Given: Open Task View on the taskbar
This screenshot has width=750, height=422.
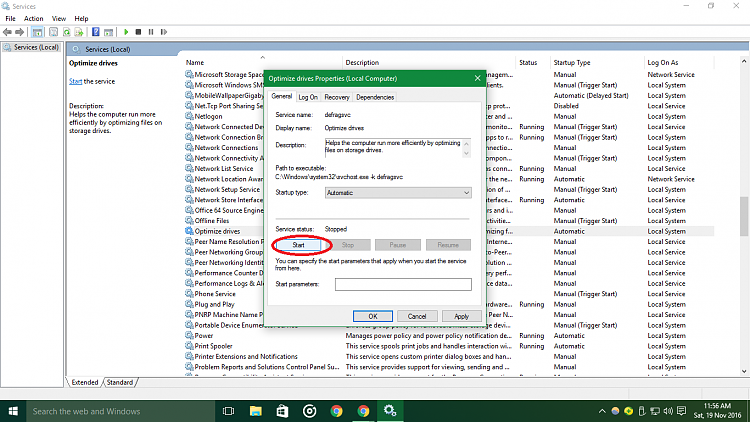Looking at the screenshot, I should [x=229, y=411].
